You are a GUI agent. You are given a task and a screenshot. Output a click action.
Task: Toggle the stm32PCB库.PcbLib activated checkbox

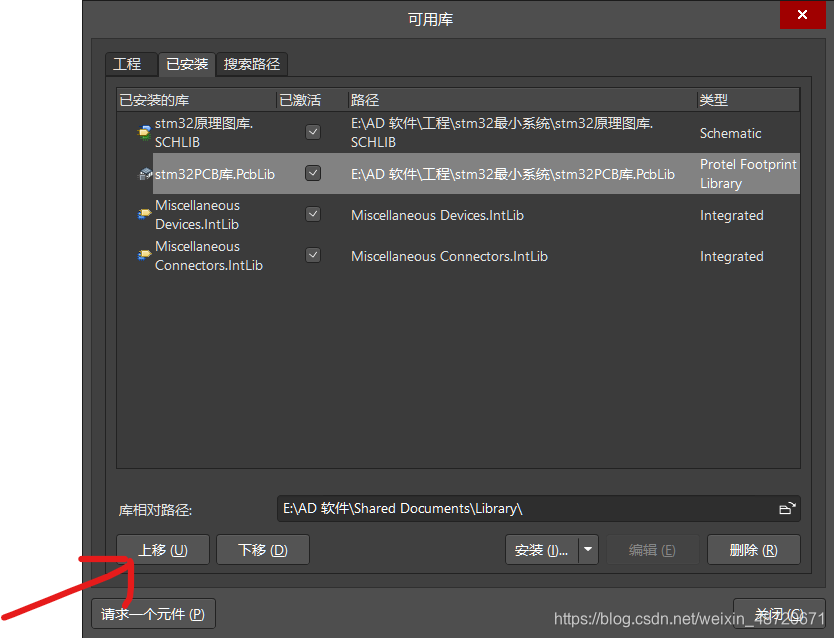[313, 173]
